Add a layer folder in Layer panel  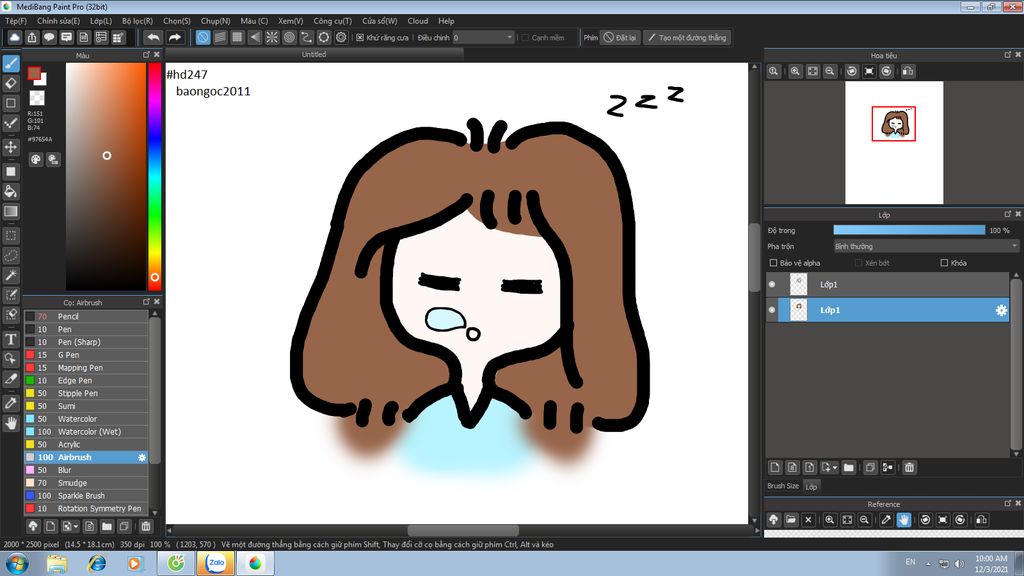point(848,468)
